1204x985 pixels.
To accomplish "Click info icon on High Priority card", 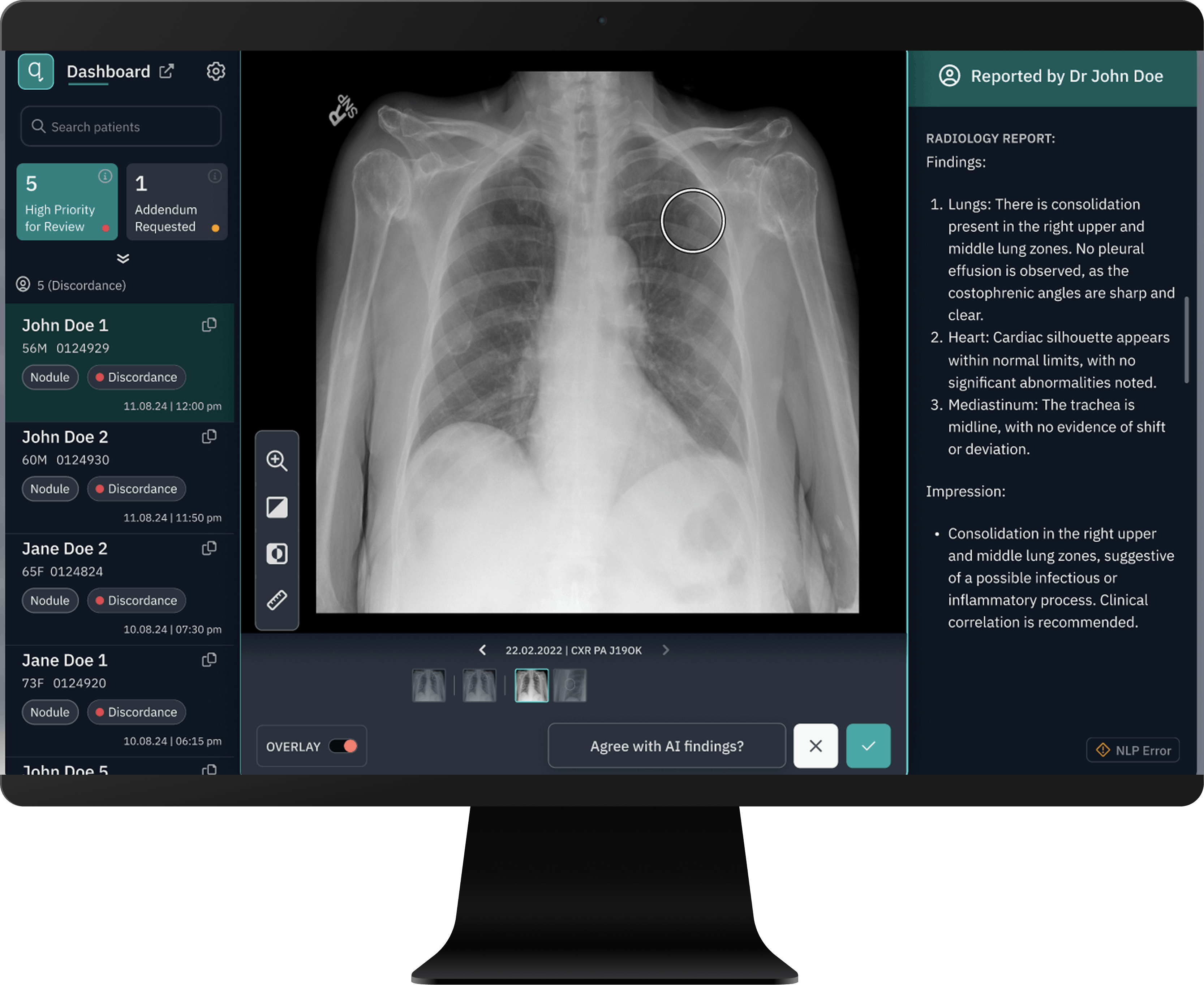I will point(105,176).
